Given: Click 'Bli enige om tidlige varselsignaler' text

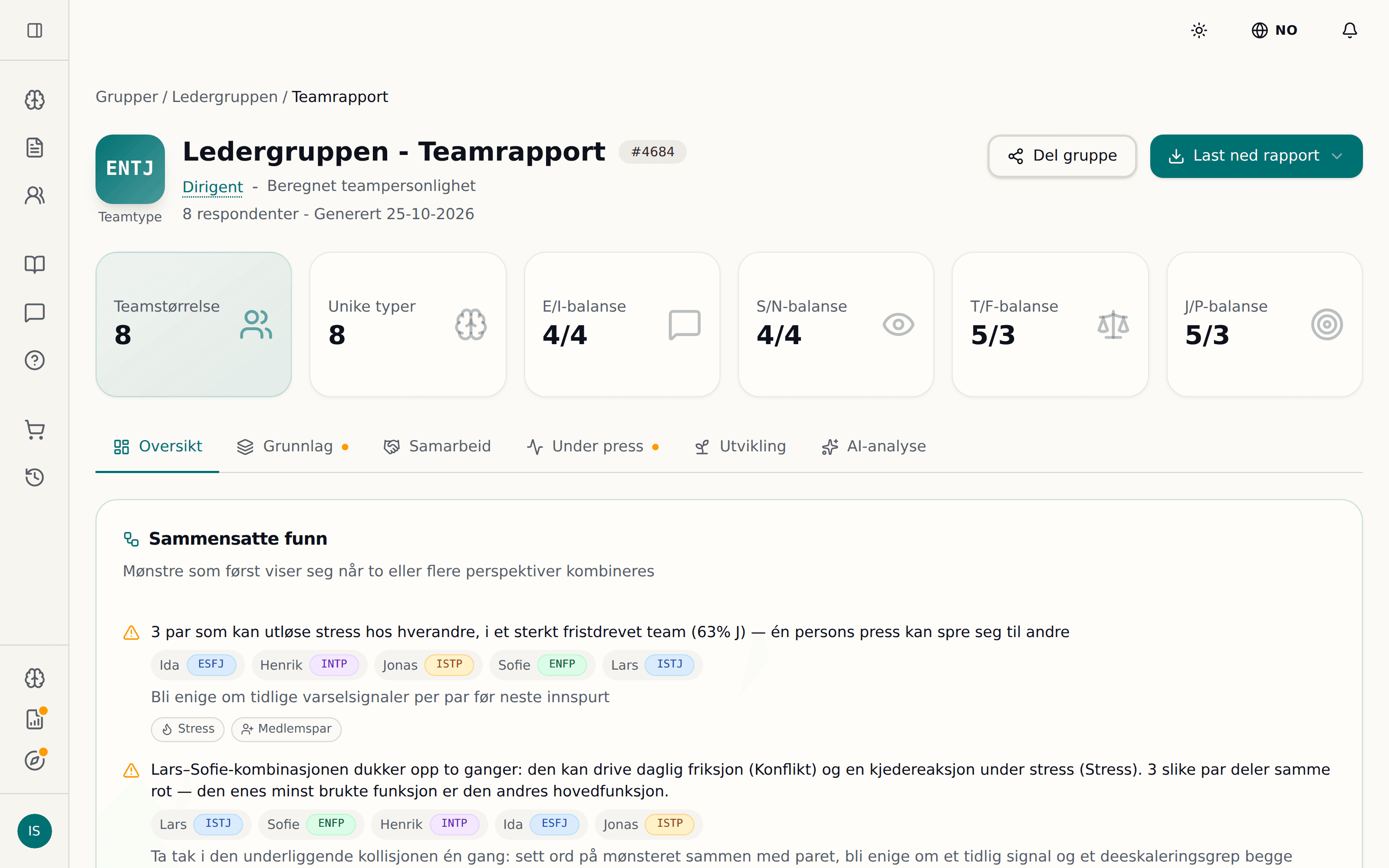Looking at the screenshot, I should coord(380,697).
